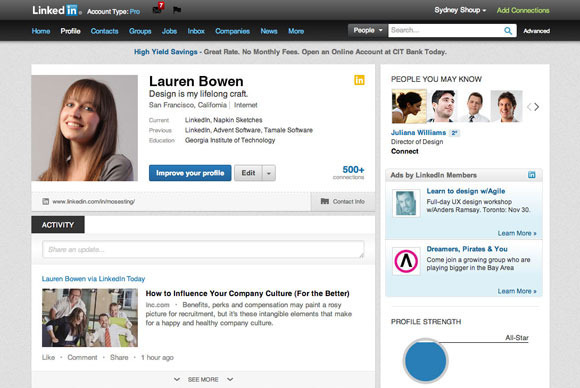This screenshot has width=580, height=388.
Task: Click Learn More under Agile workshop ad
Action: click(x=517, y=233)
